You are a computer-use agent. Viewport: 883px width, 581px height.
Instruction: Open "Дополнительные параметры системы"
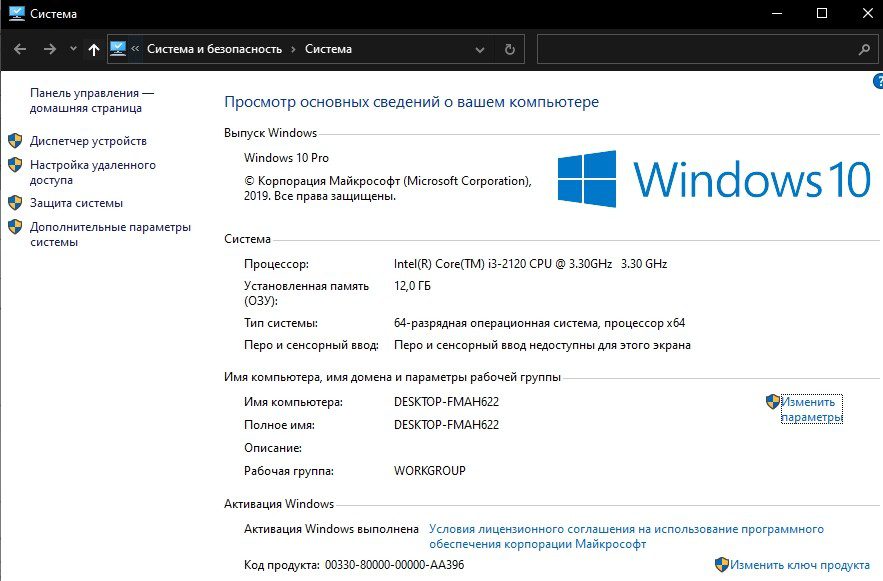point(110,234)
